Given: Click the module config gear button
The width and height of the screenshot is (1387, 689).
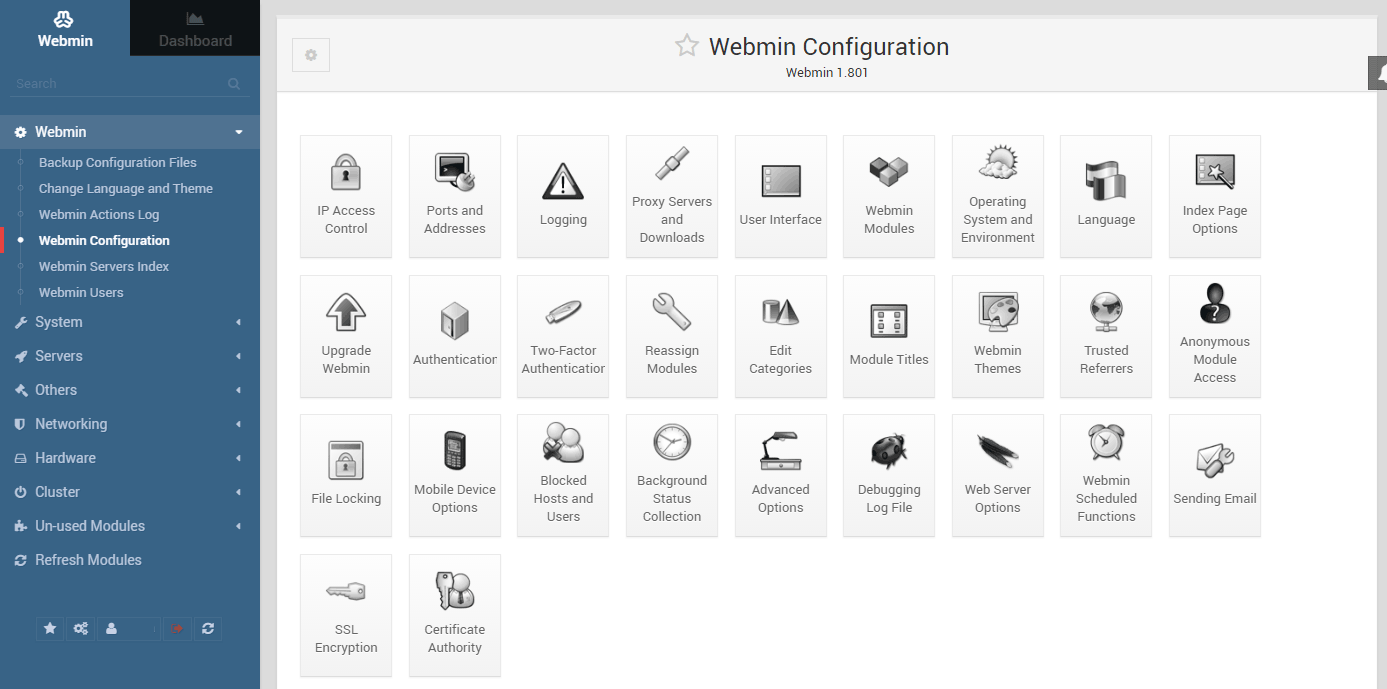Looking at the screenshot, I should click(x=311, y=55).
